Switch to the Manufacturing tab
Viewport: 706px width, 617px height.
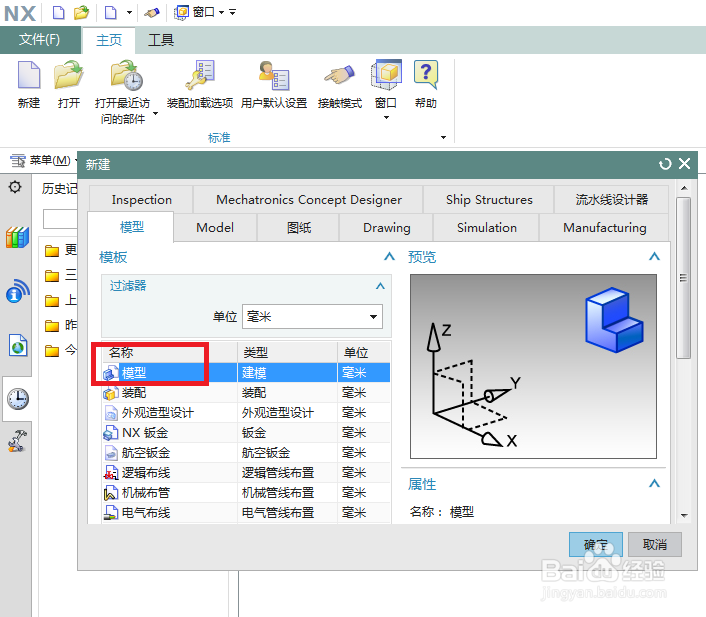(x=605, y=227)
